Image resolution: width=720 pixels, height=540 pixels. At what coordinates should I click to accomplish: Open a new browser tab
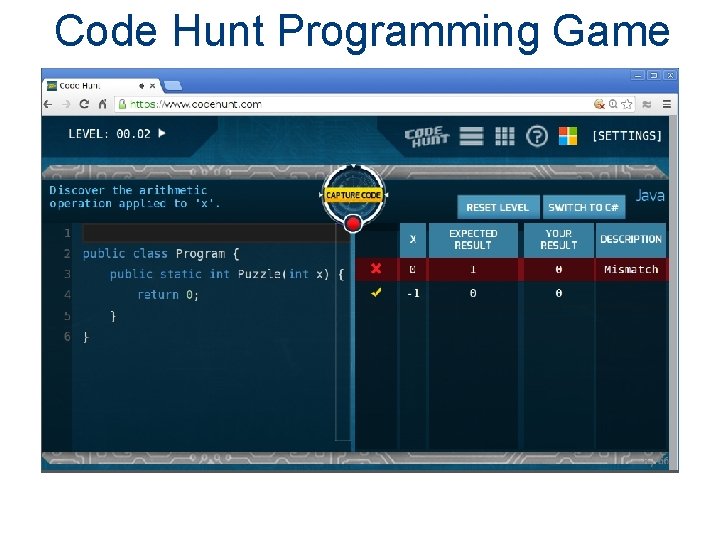(x=173, y=86)
